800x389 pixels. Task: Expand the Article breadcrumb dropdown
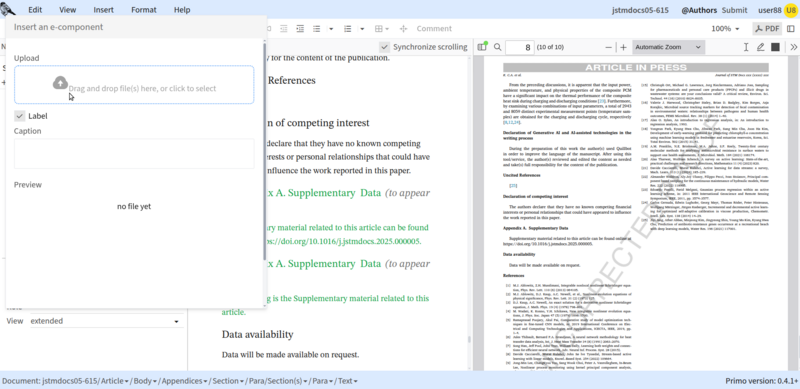pos(127,381)
